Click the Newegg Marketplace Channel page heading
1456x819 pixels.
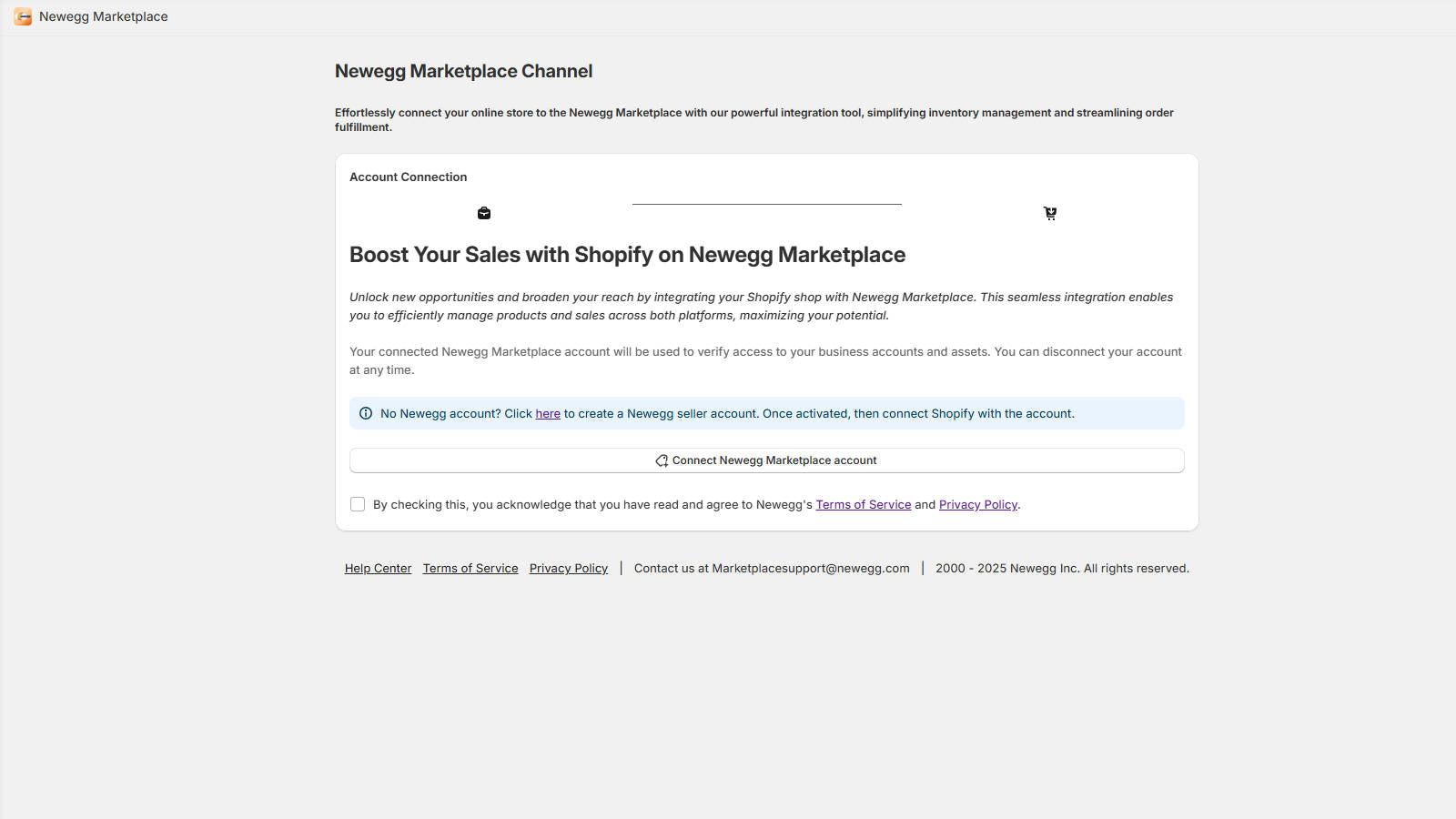(x=463, y=71)
